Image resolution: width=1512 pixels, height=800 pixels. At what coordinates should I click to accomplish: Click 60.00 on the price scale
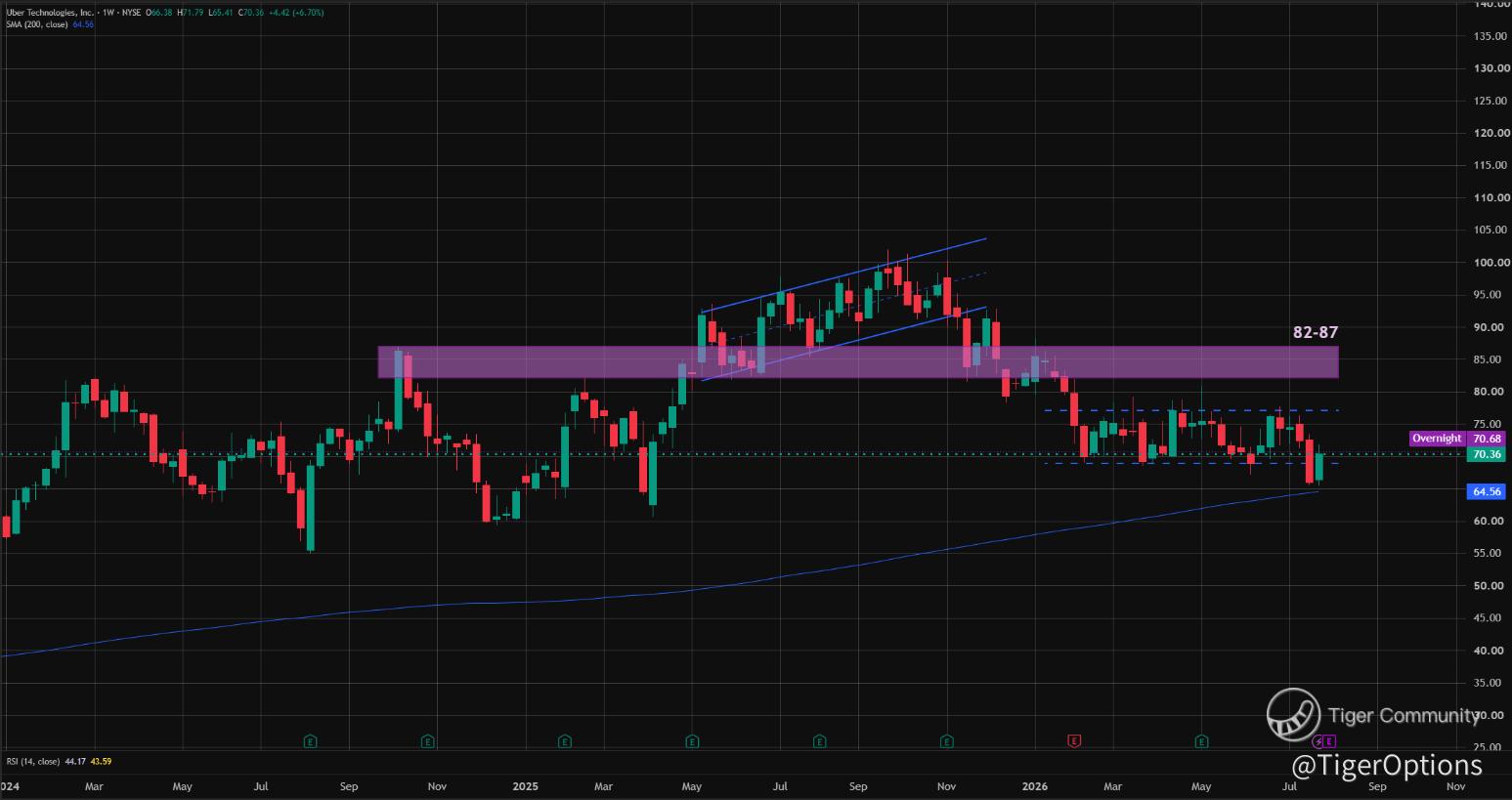tap(1489, 521)
